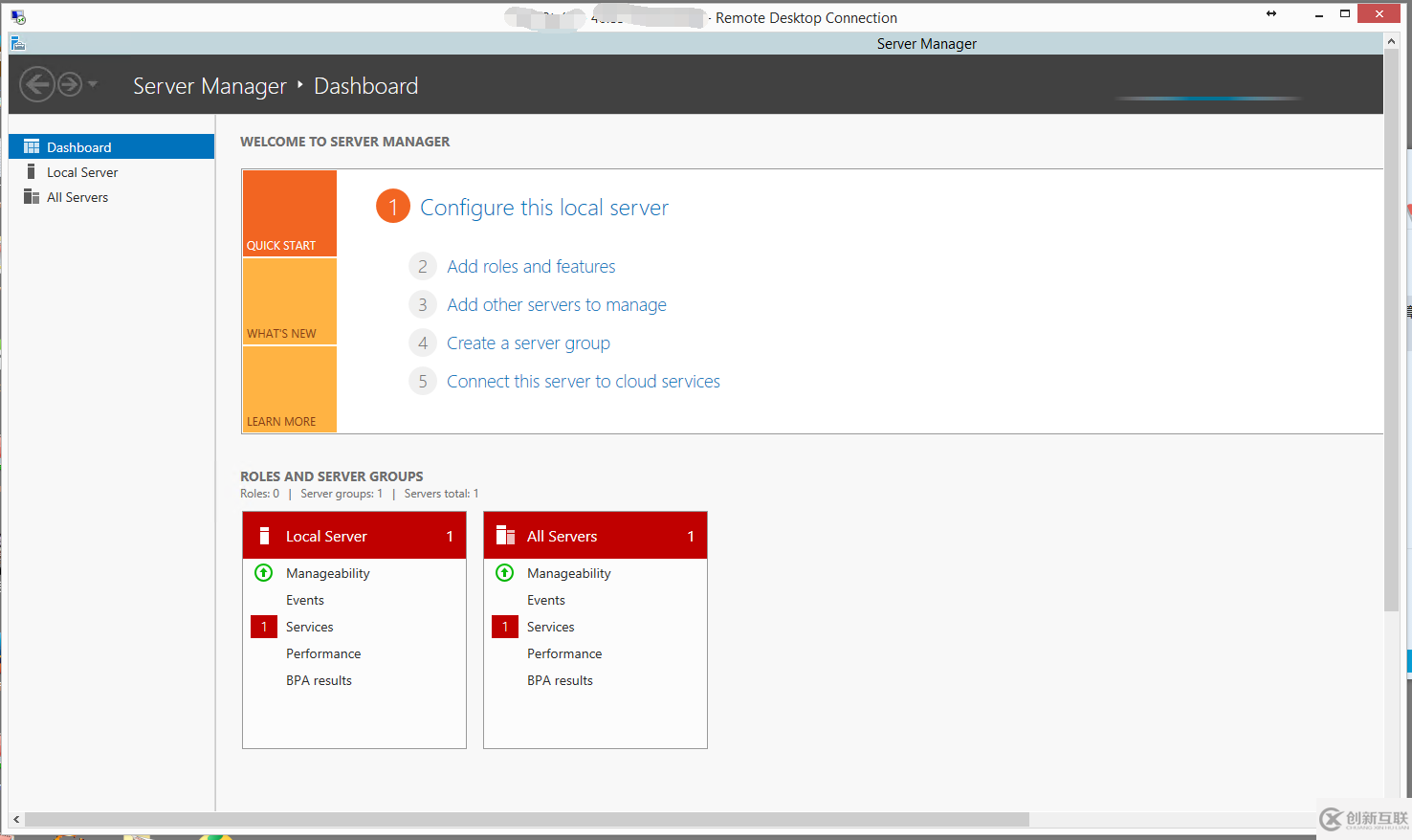Click red Services alert badge in All Servers tile
The image size is (1412, 840).
[x=505, y=627]
